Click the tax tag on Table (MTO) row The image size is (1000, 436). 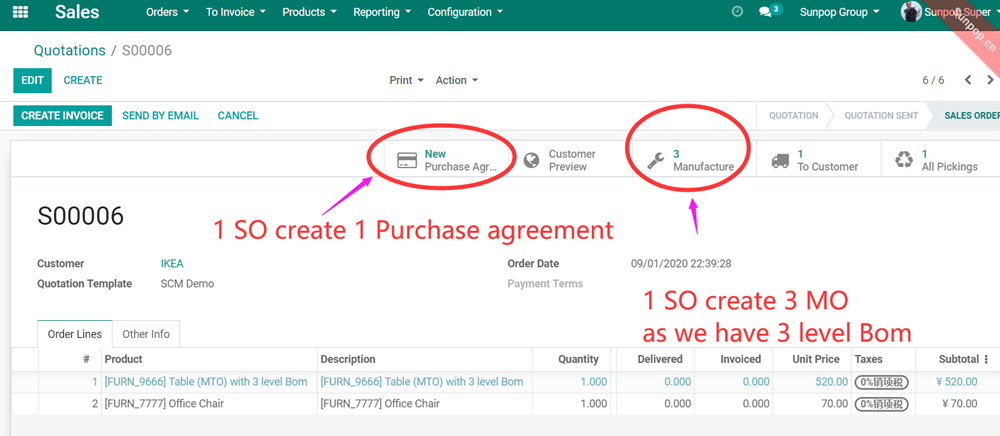tap(881, 382)
